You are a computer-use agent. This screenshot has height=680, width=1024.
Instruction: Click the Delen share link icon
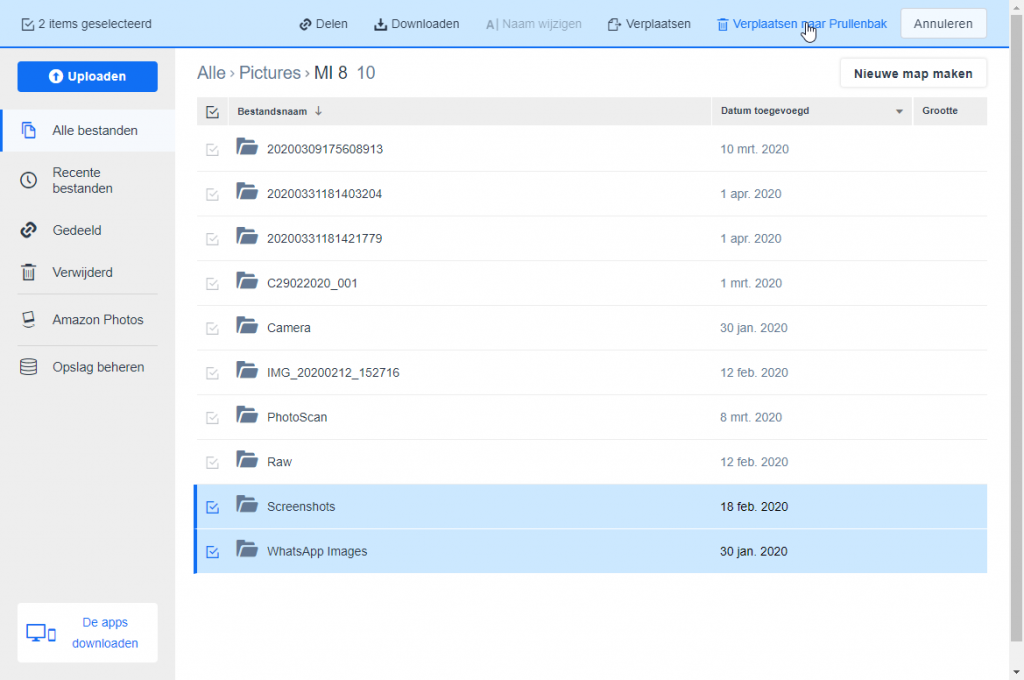coord(305,24)
